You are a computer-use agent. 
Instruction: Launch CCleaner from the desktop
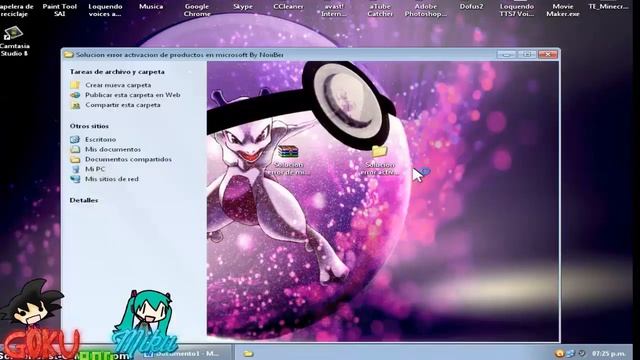click(288, 7)
